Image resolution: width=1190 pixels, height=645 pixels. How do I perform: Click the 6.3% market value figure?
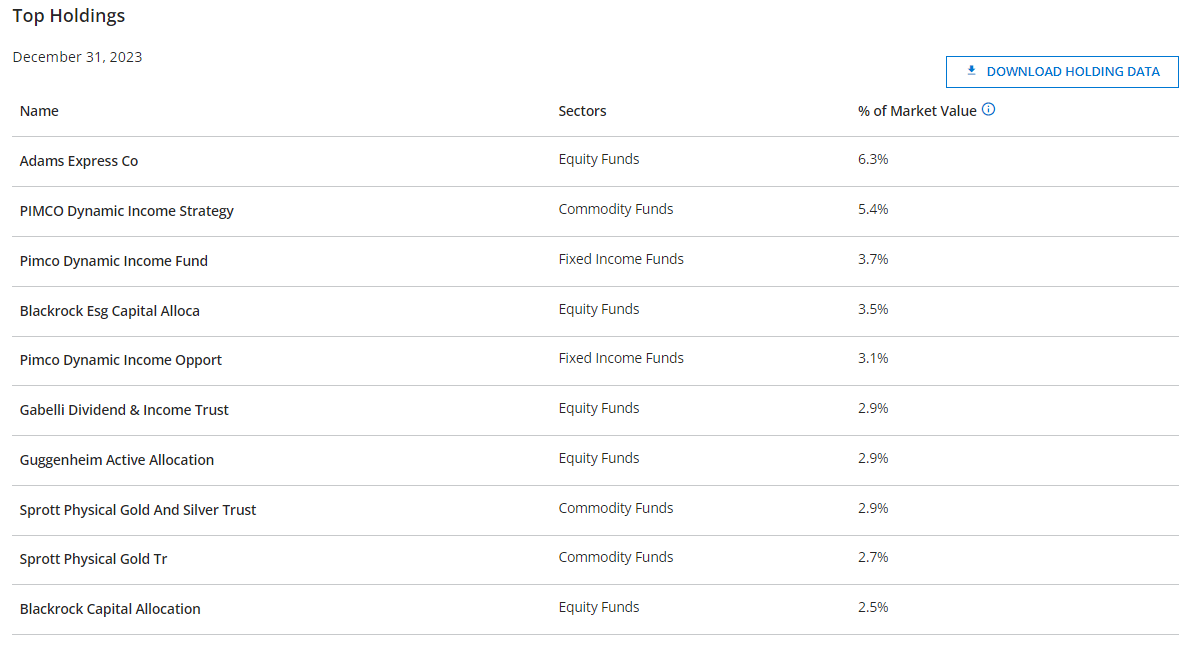tap(872, 158)
